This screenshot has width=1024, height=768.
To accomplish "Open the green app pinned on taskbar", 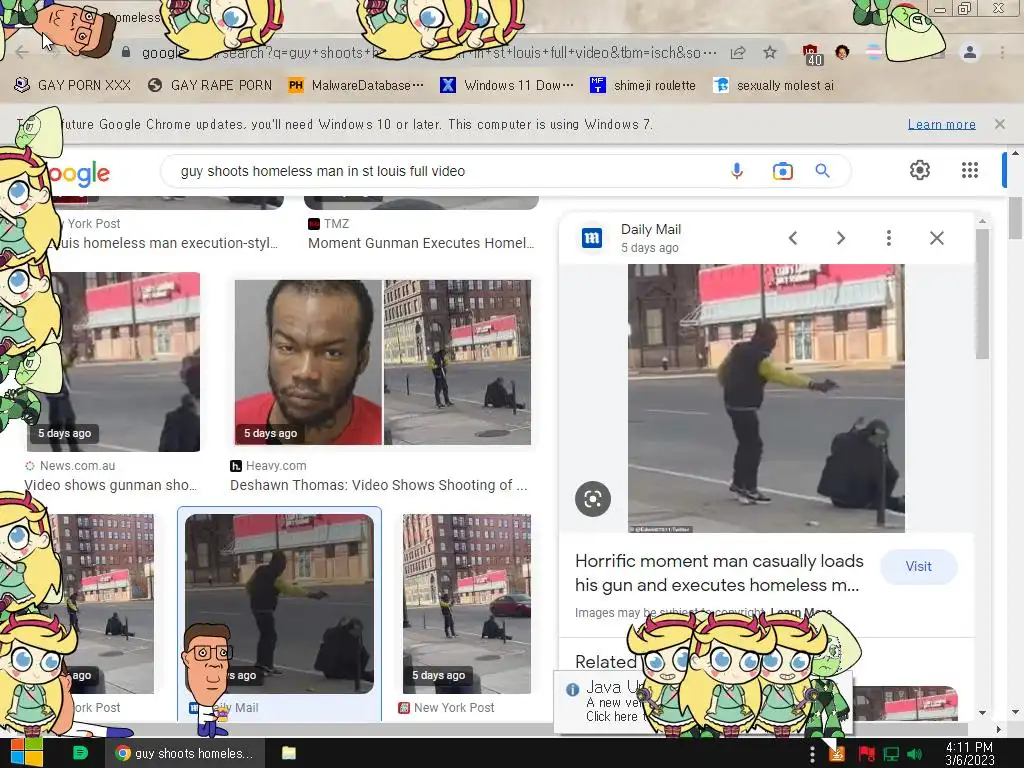I will pyautogui.click(x=80, y=753).
